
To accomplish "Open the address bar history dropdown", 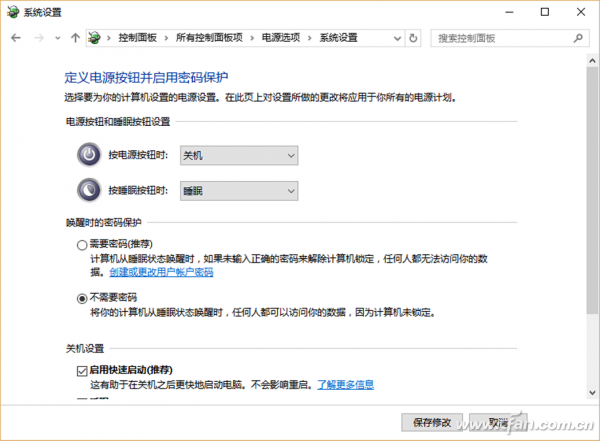I will pos(398,38).
